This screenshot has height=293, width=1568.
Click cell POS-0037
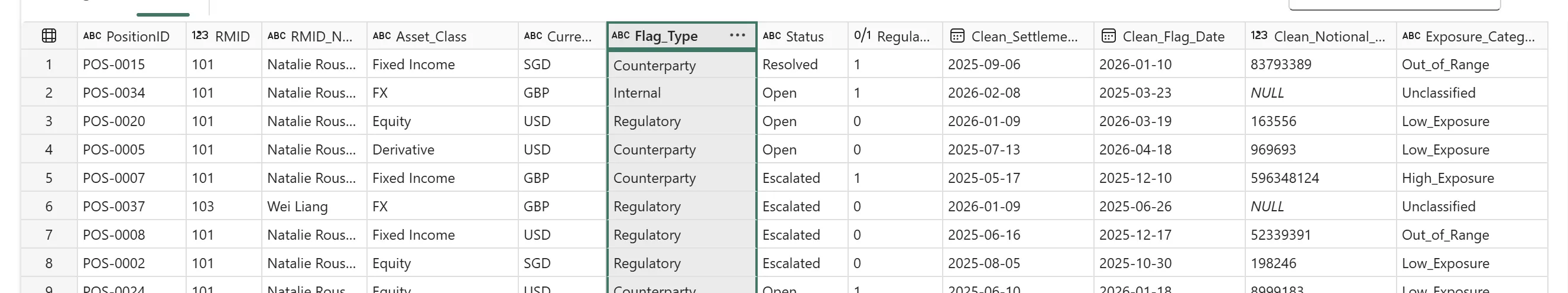[131, 207]
